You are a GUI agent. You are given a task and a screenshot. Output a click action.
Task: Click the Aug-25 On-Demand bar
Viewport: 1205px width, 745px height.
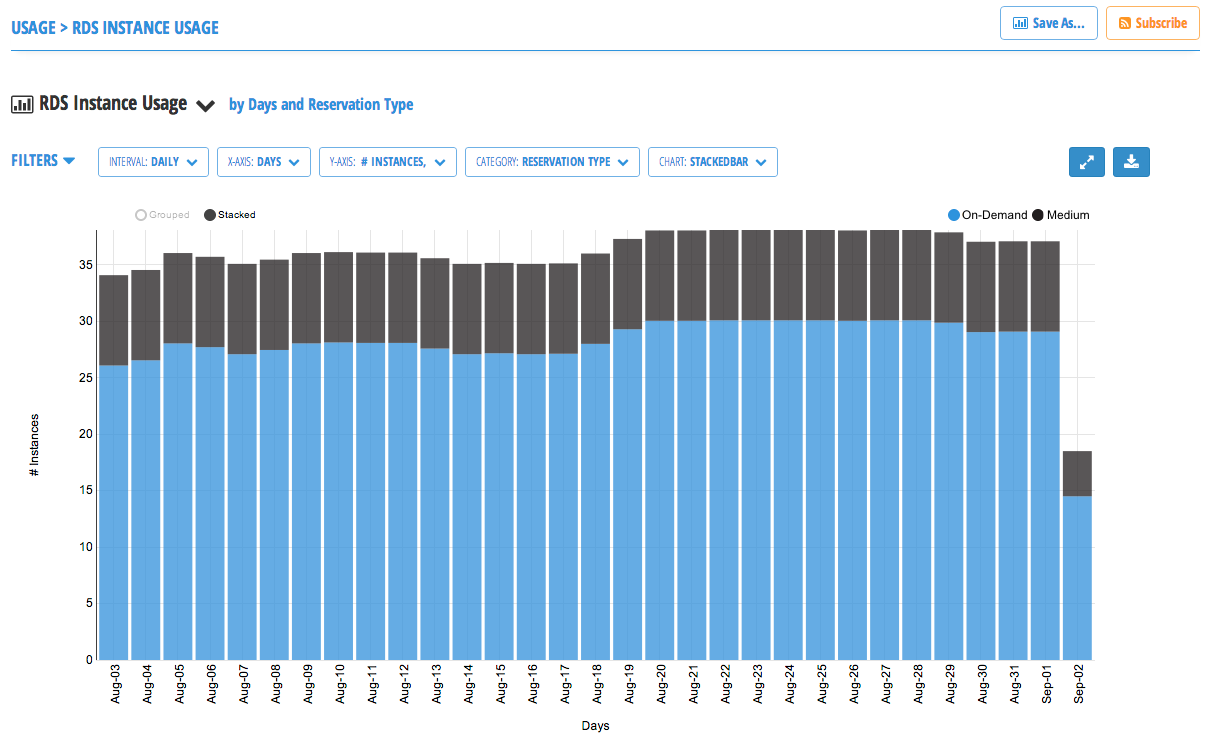[x=820, y=490]
